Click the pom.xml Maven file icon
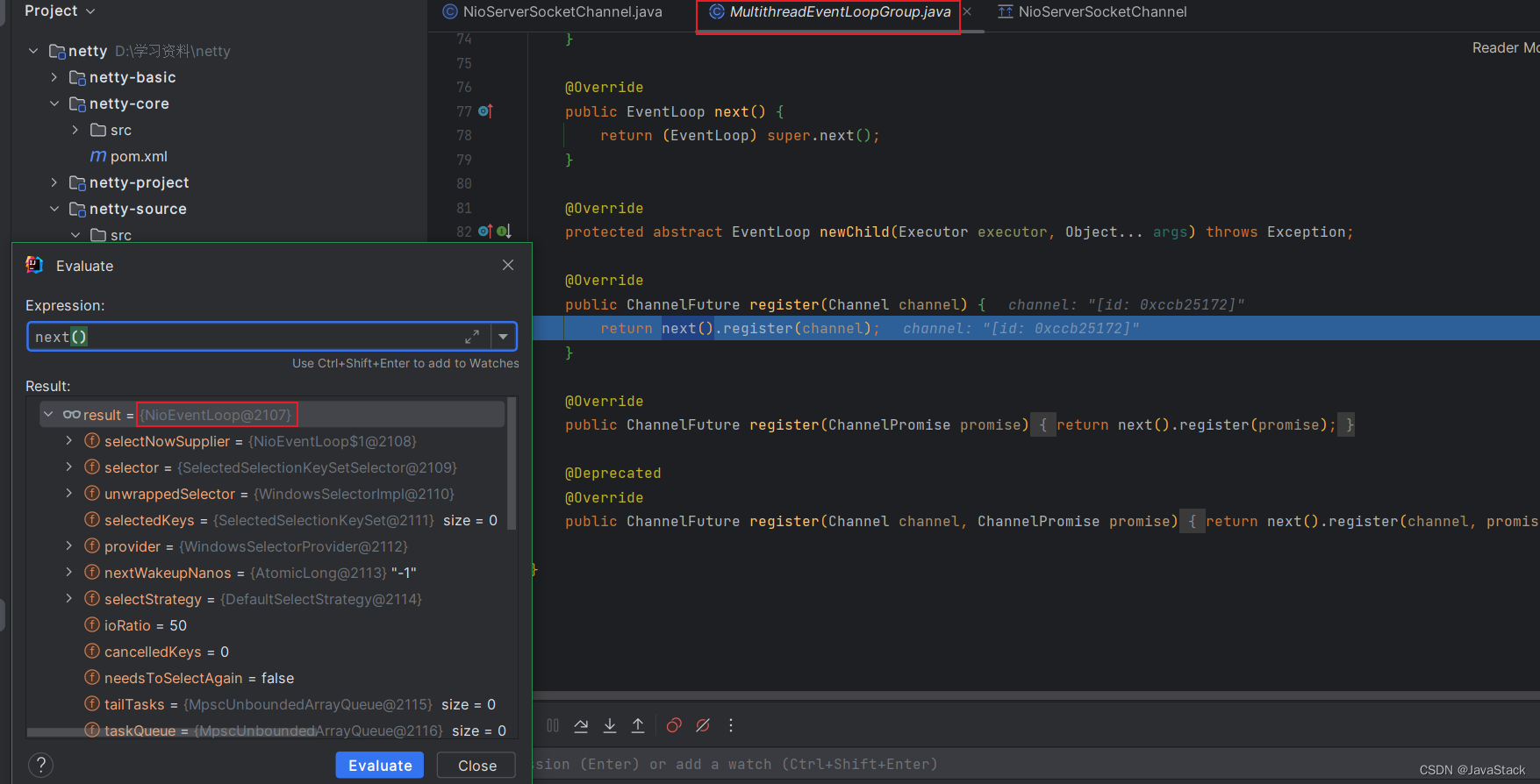 pos(98,156)
